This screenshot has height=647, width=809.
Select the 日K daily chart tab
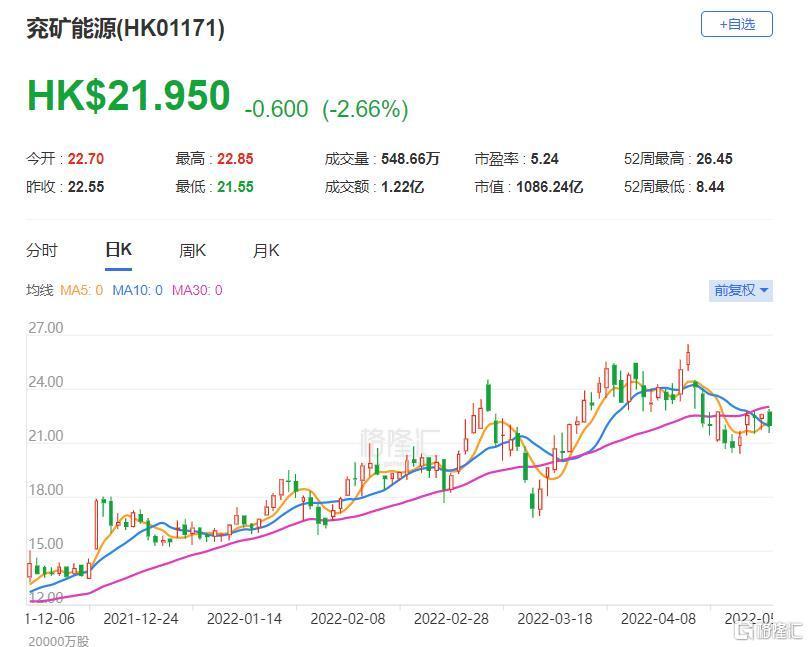point(119,251)
